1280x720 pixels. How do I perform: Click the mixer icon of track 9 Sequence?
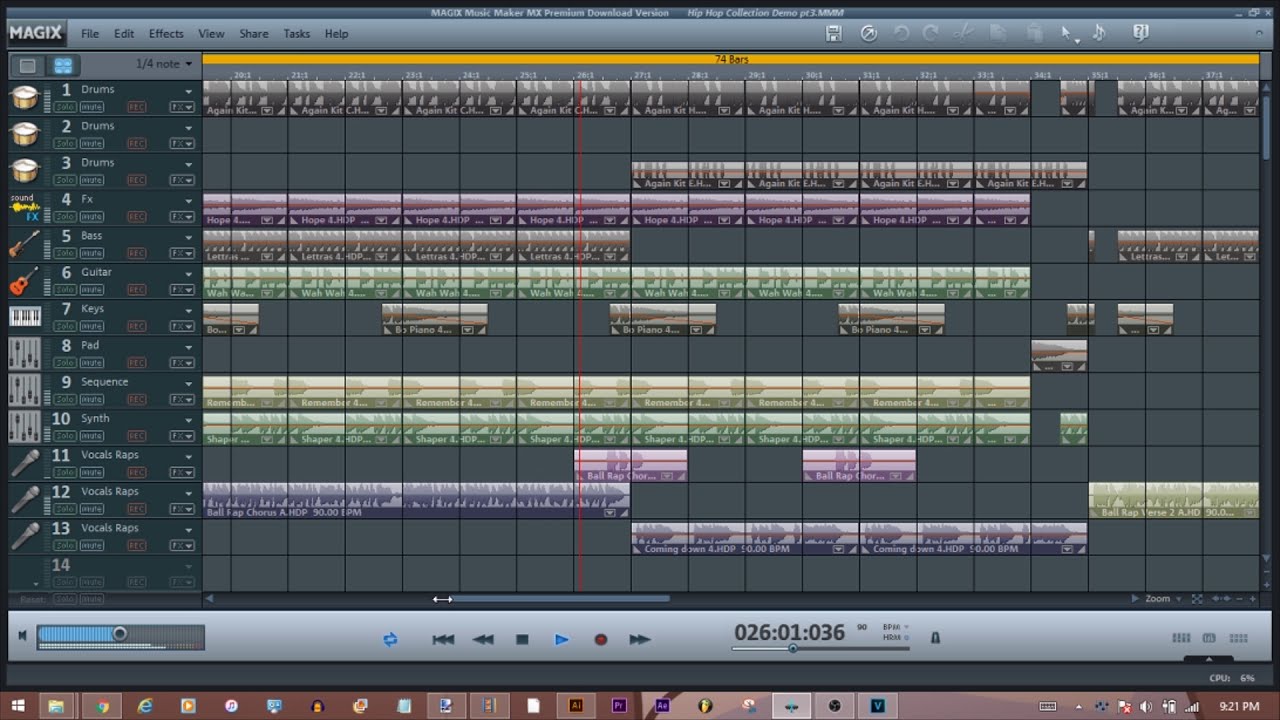25,391
